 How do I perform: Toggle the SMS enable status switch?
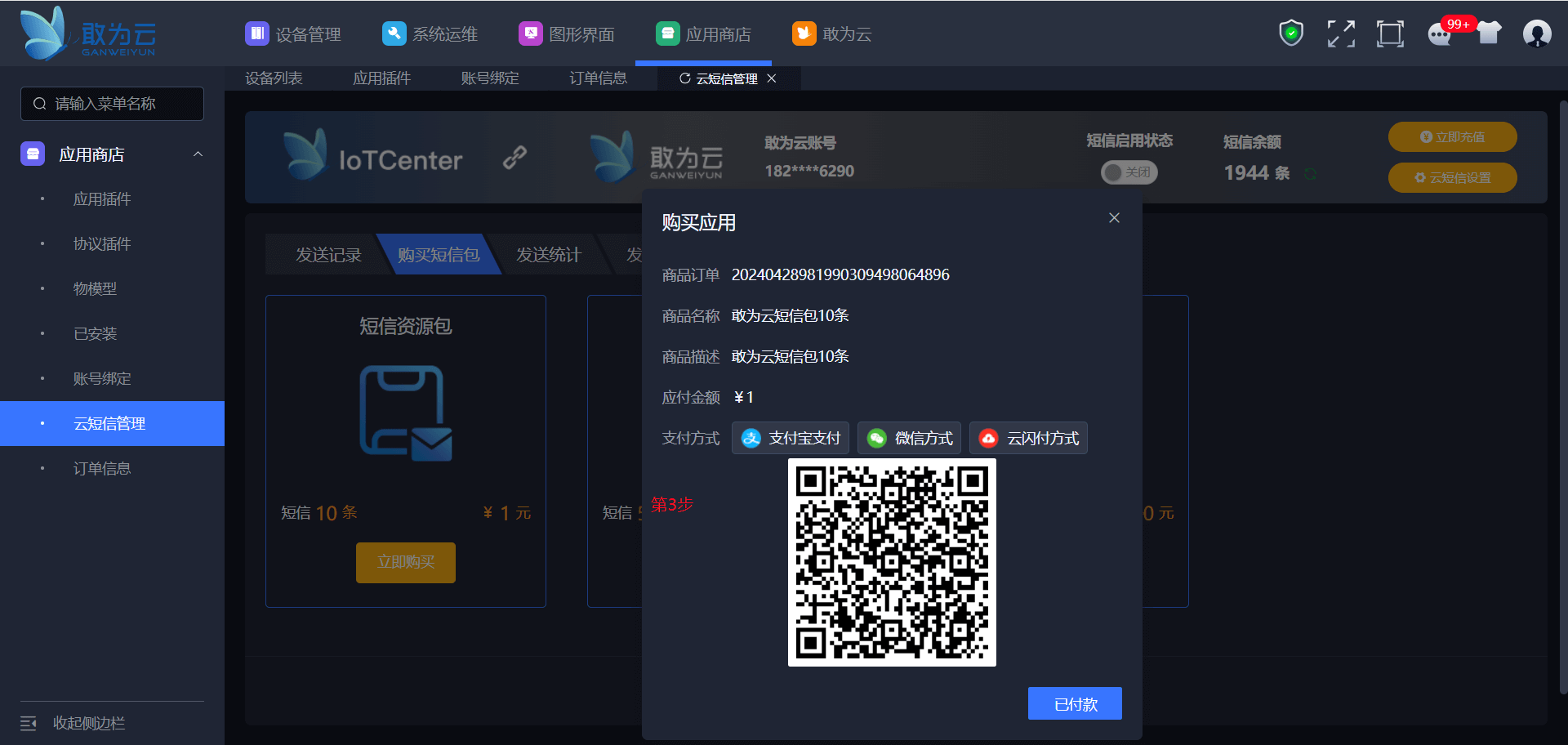pos(1129,172)
